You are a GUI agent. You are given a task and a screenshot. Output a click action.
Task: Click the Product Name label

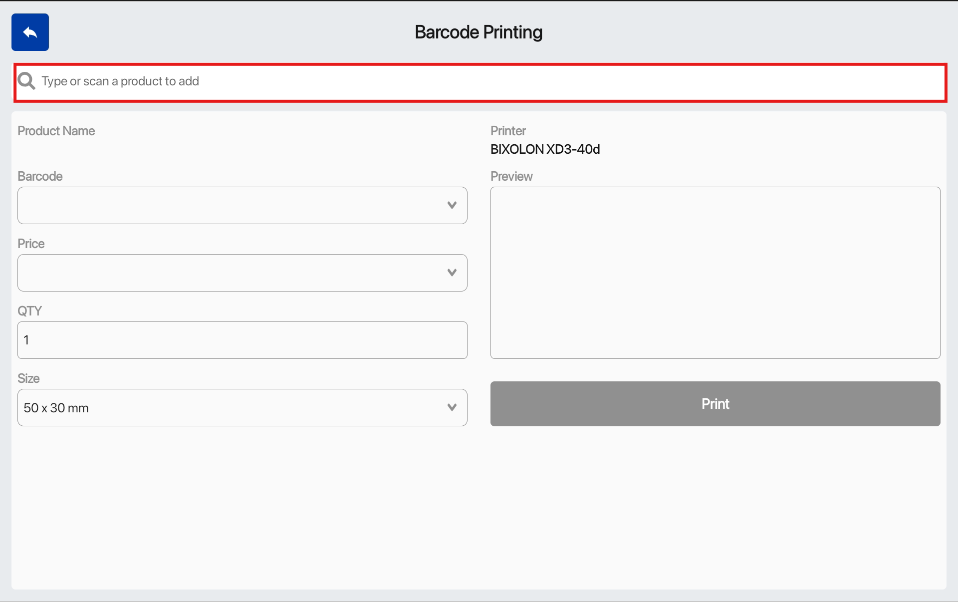pyautogui.click(x=56, y=131)
